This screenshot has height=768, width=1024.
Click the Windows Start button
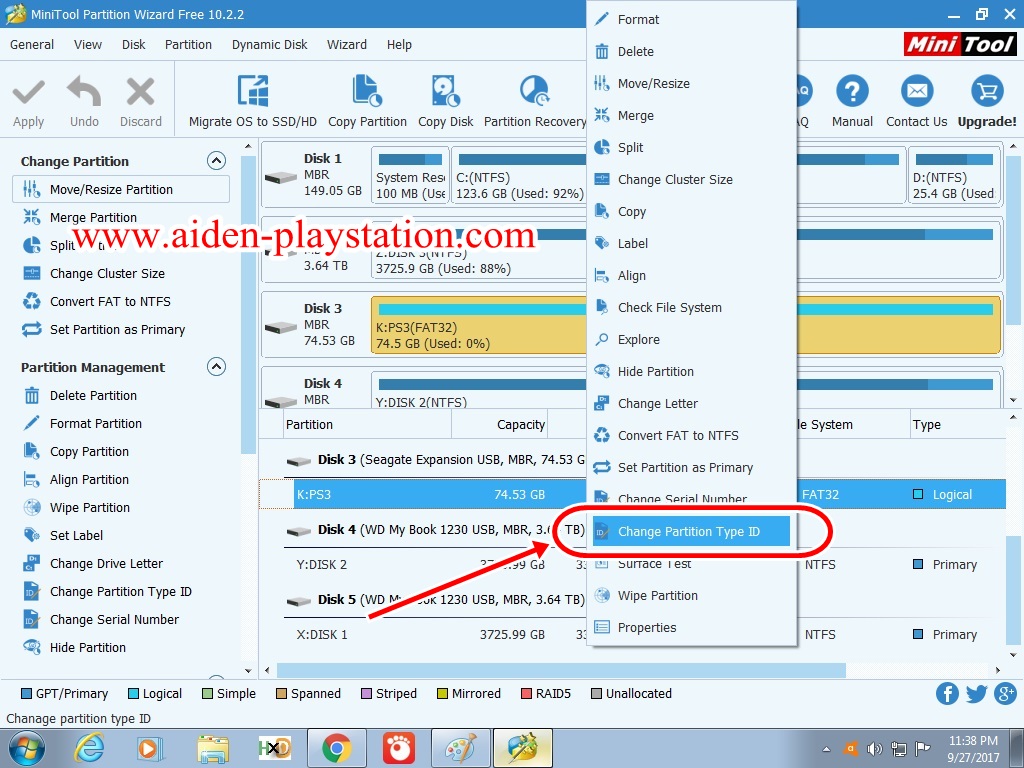(x=26, y=748)
